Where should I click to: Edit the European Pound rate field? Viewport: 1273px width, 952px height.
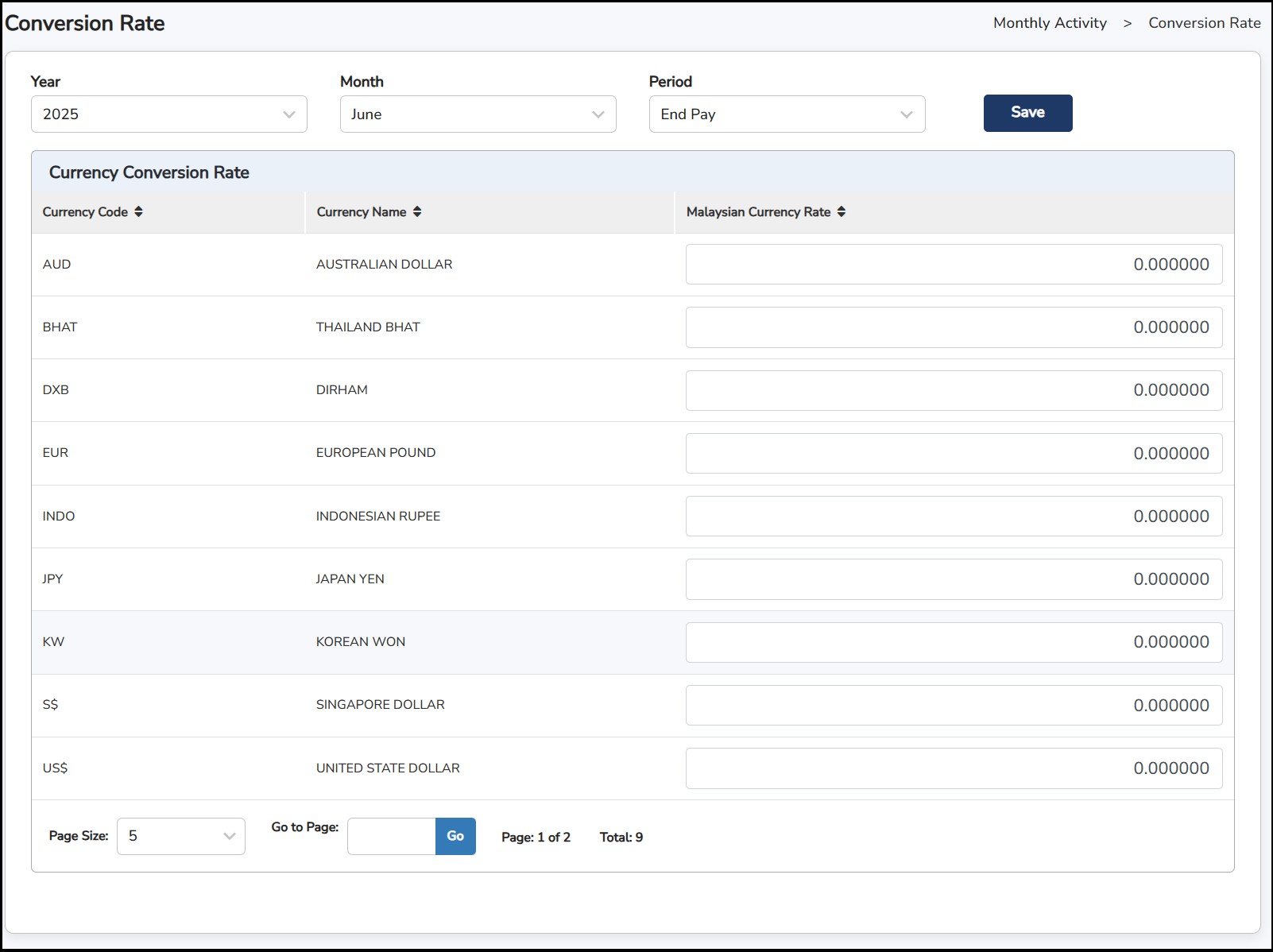[954, 454]
